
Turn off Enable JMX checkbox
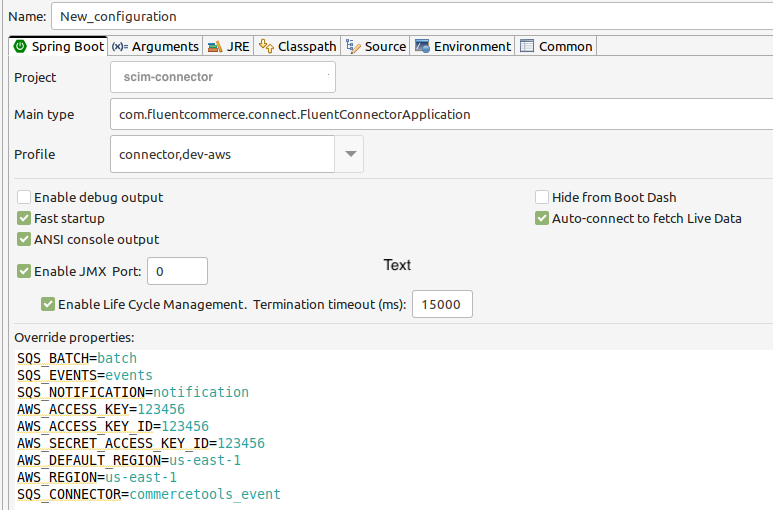pyautogui.click(x=25, y=270)
